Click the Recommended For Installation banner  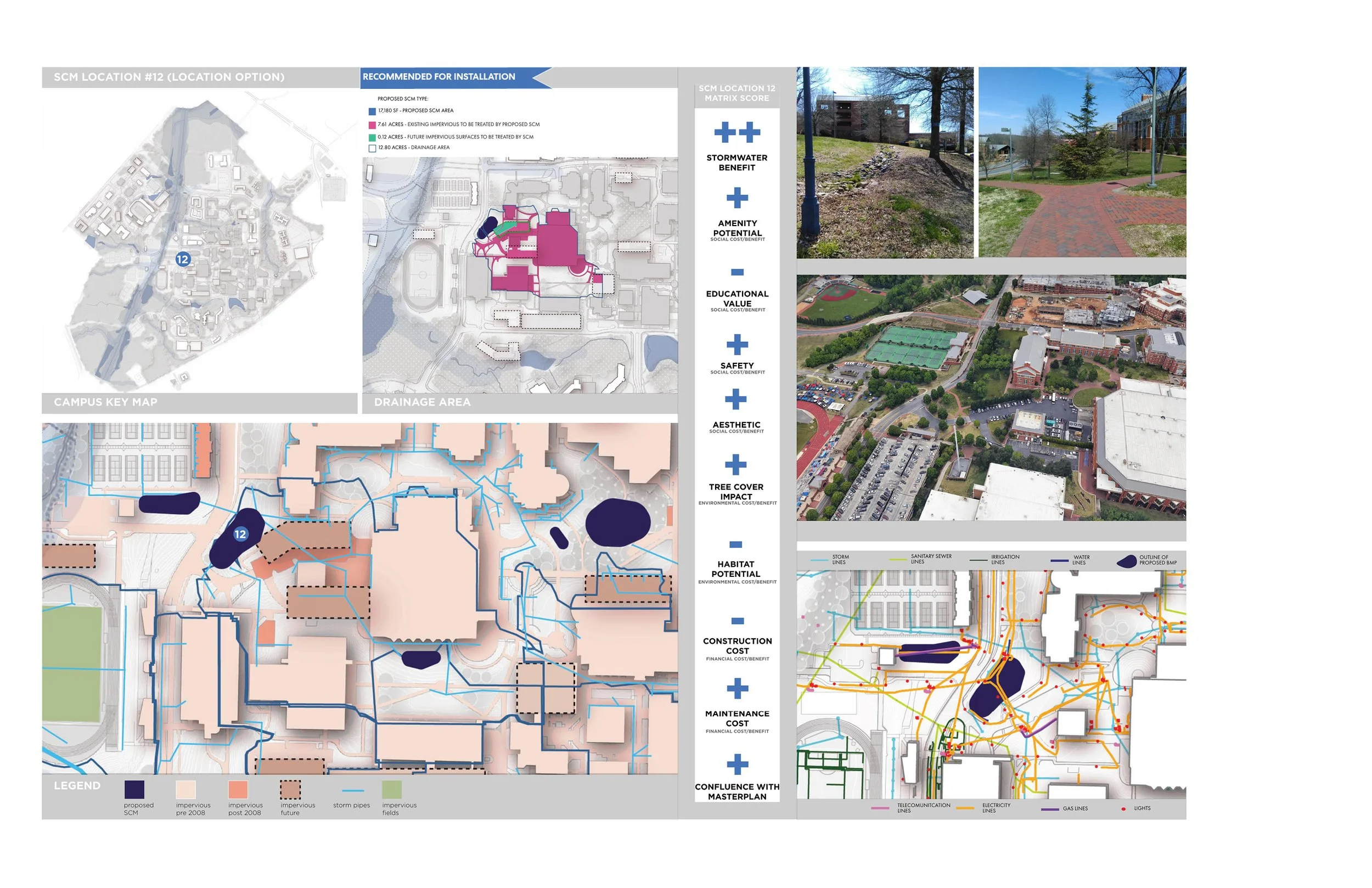pyautogui.click(x=447, y=77)
